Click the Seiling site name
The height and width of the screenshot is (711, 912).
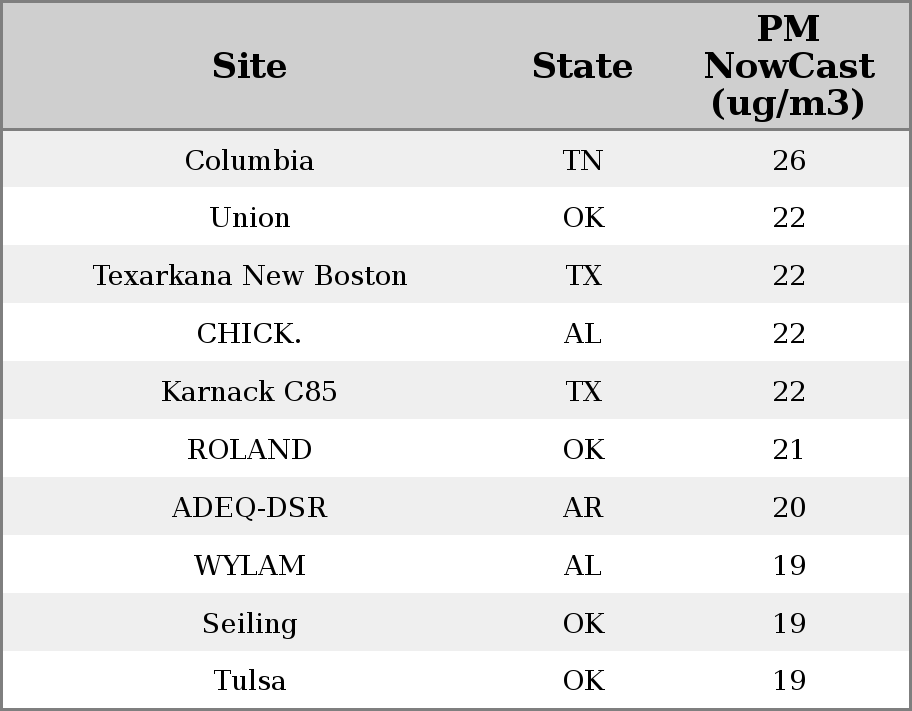click(250, 624)
